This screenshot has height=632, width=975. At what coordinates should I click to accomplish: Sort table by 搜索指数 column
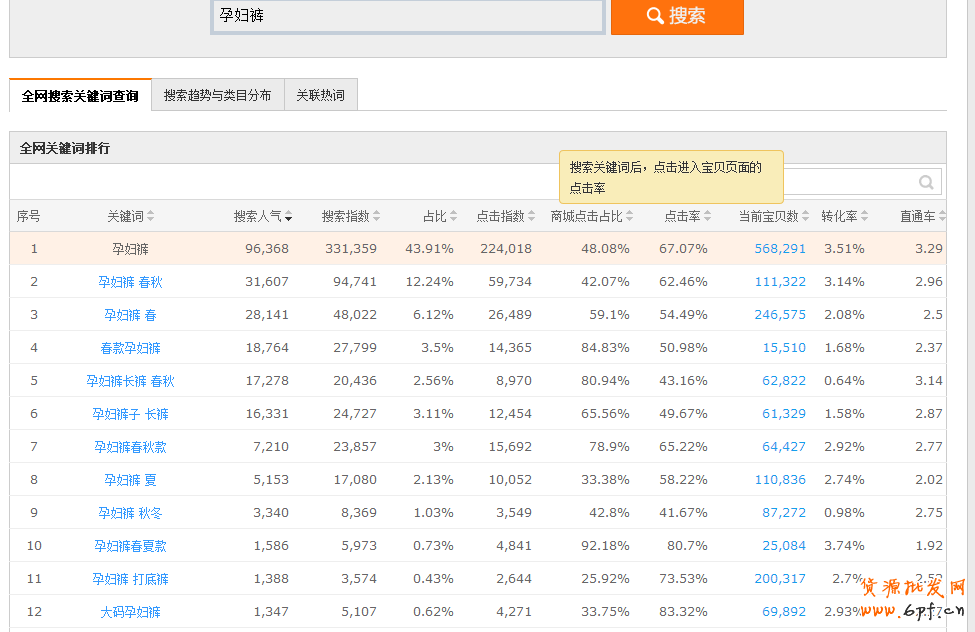pyautogui.click(x=350, y=216)
